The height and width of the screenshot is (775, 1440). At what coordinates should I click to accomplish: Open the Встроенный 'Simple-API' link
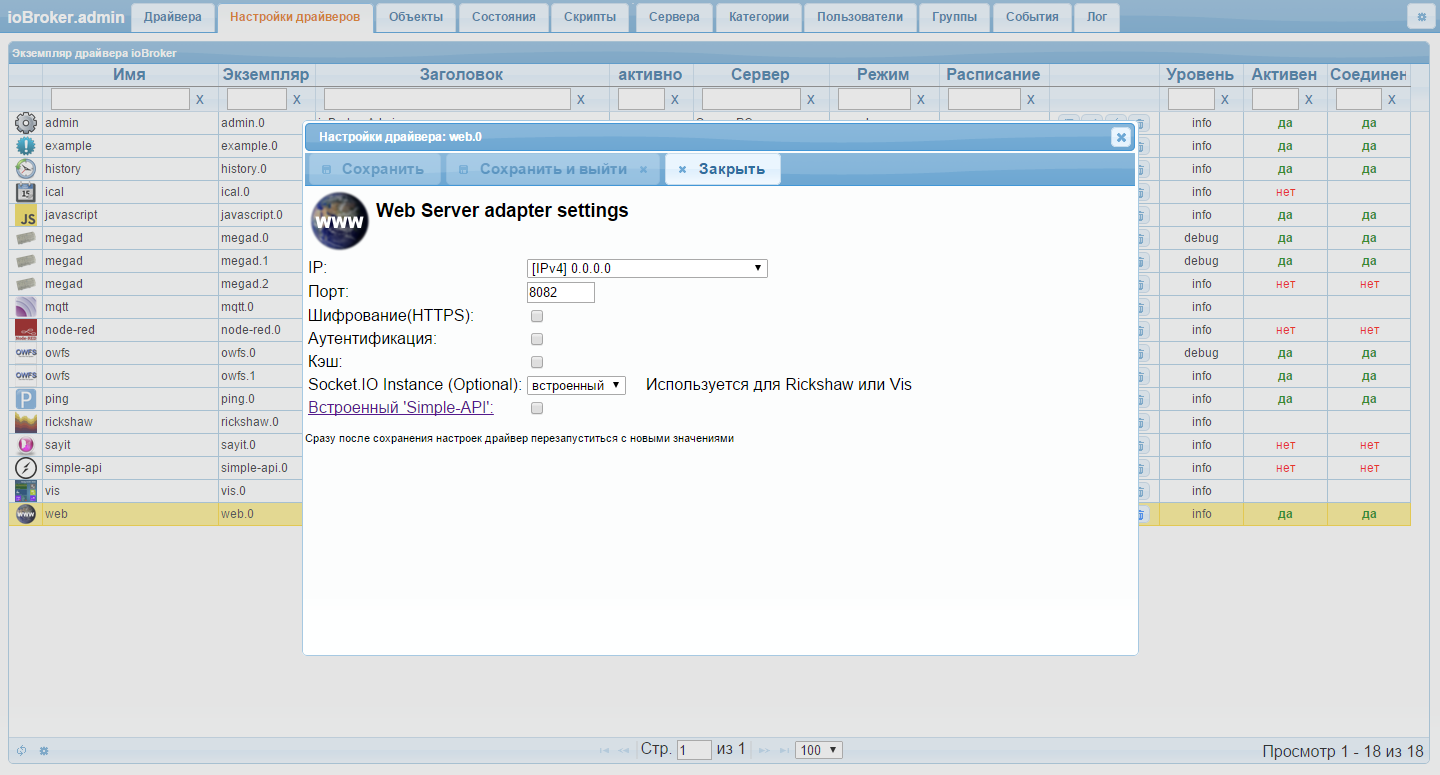[401, 408]
